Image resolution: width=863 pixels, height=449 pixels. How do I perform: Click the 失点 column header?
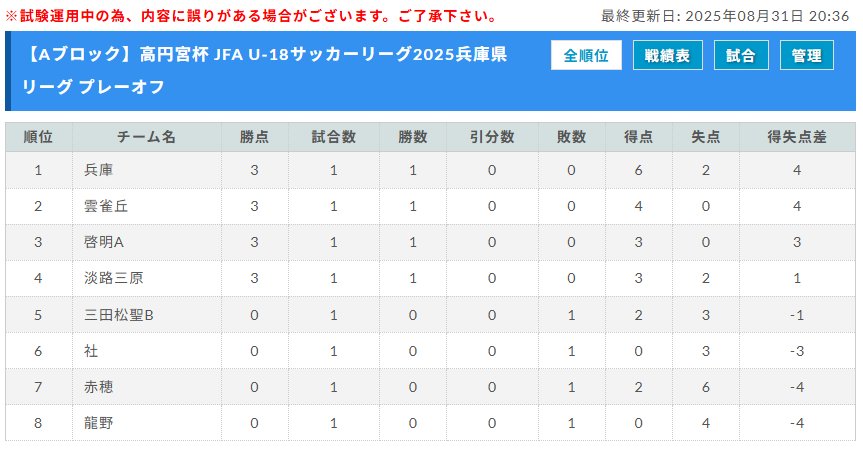click(706, 137)
